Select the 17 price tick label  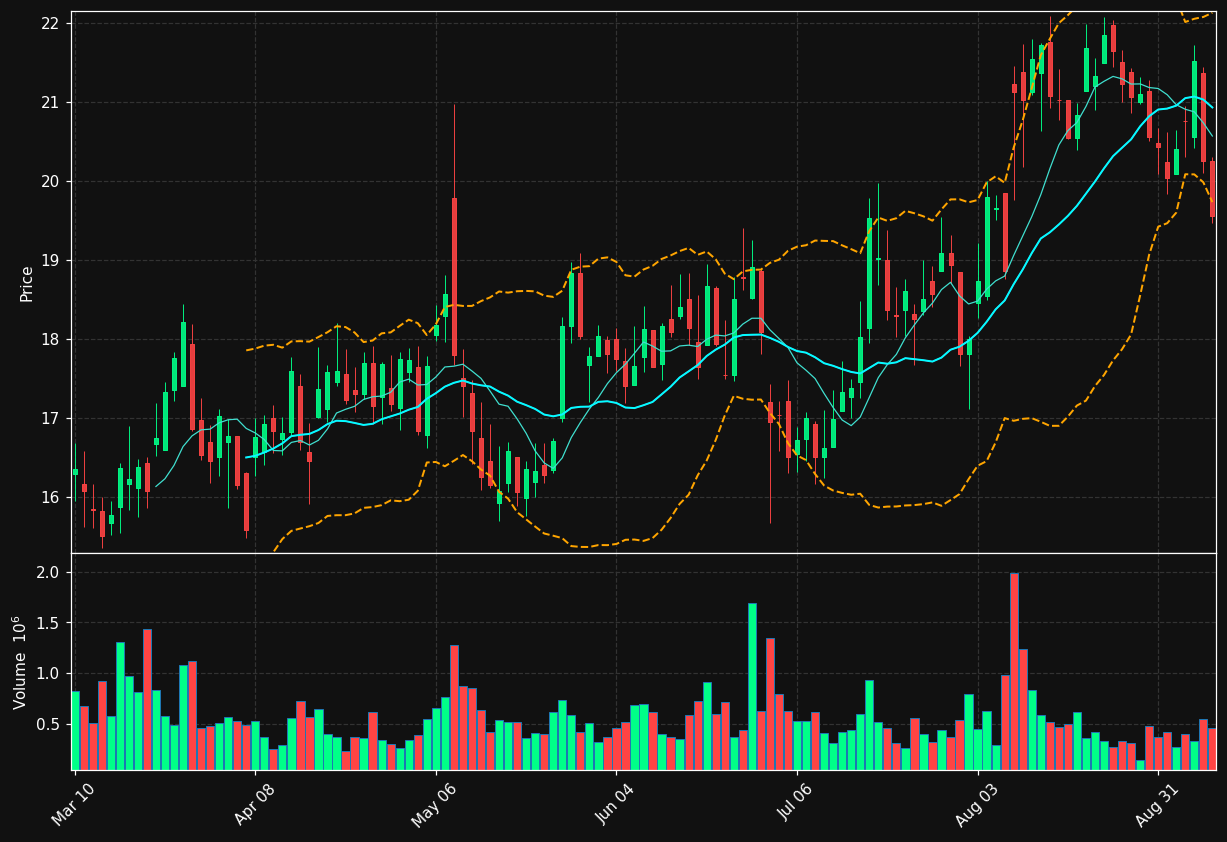coord(52,418)
